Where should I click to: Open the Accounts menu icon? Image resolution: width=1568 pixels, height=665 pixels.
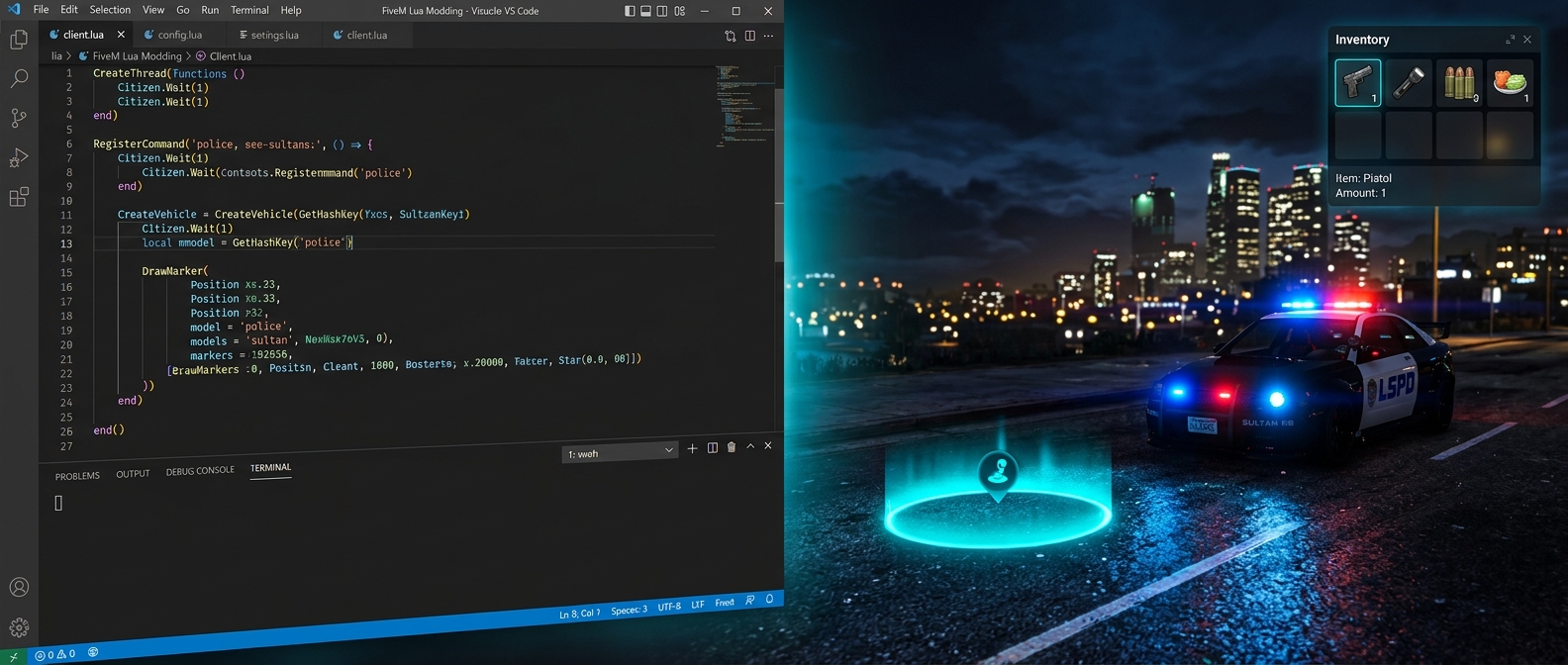click(19, 587)
